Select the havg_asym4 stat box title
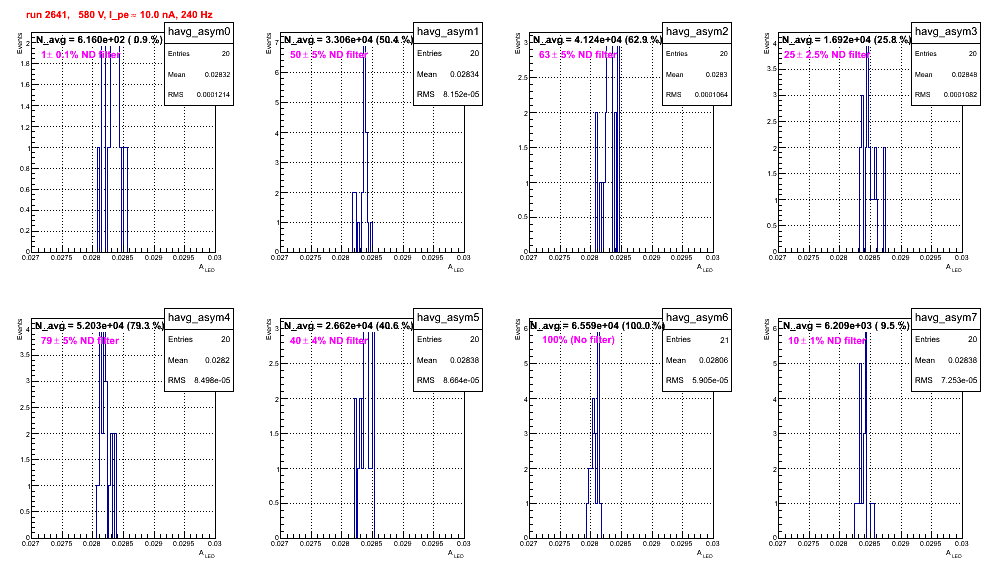The height and width of the screenshot is (572, 996). (199, 318)
